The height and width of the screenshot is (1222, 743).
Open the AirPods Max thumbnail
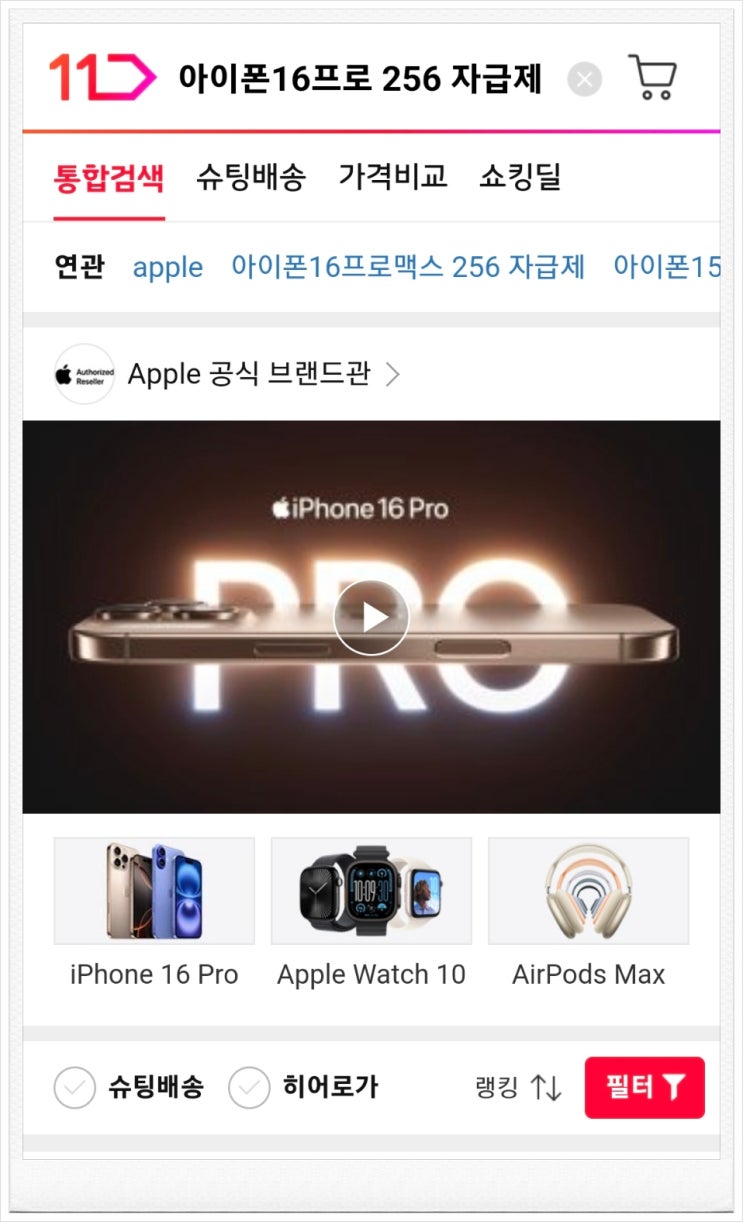pyautogui.click(x=588, y=891)
